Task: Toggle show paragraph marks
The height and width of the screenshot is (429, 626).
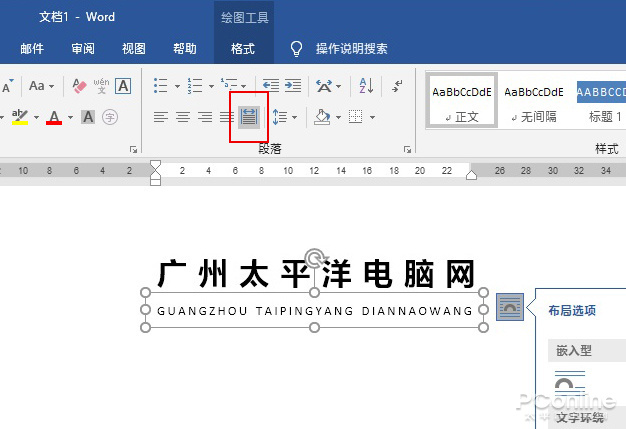Action: (396, 85)
